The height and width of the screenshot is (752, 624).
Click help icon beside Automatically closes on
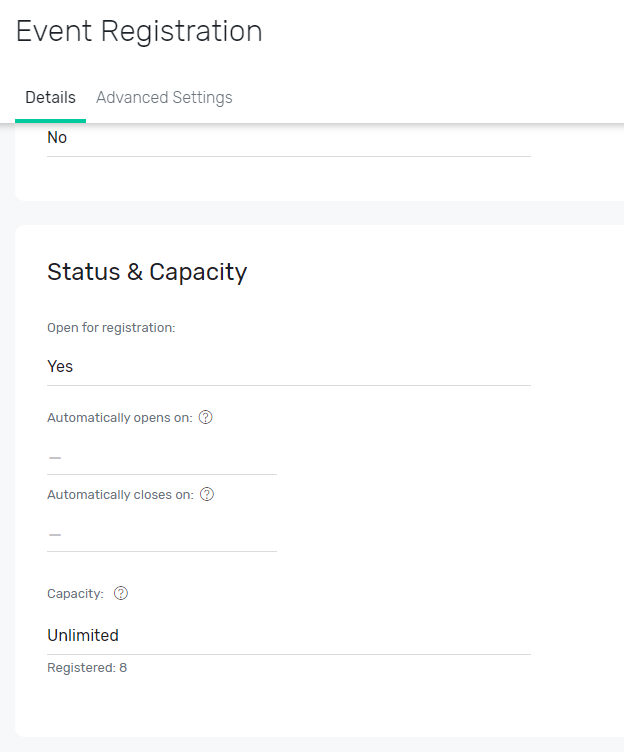point(207,495)
